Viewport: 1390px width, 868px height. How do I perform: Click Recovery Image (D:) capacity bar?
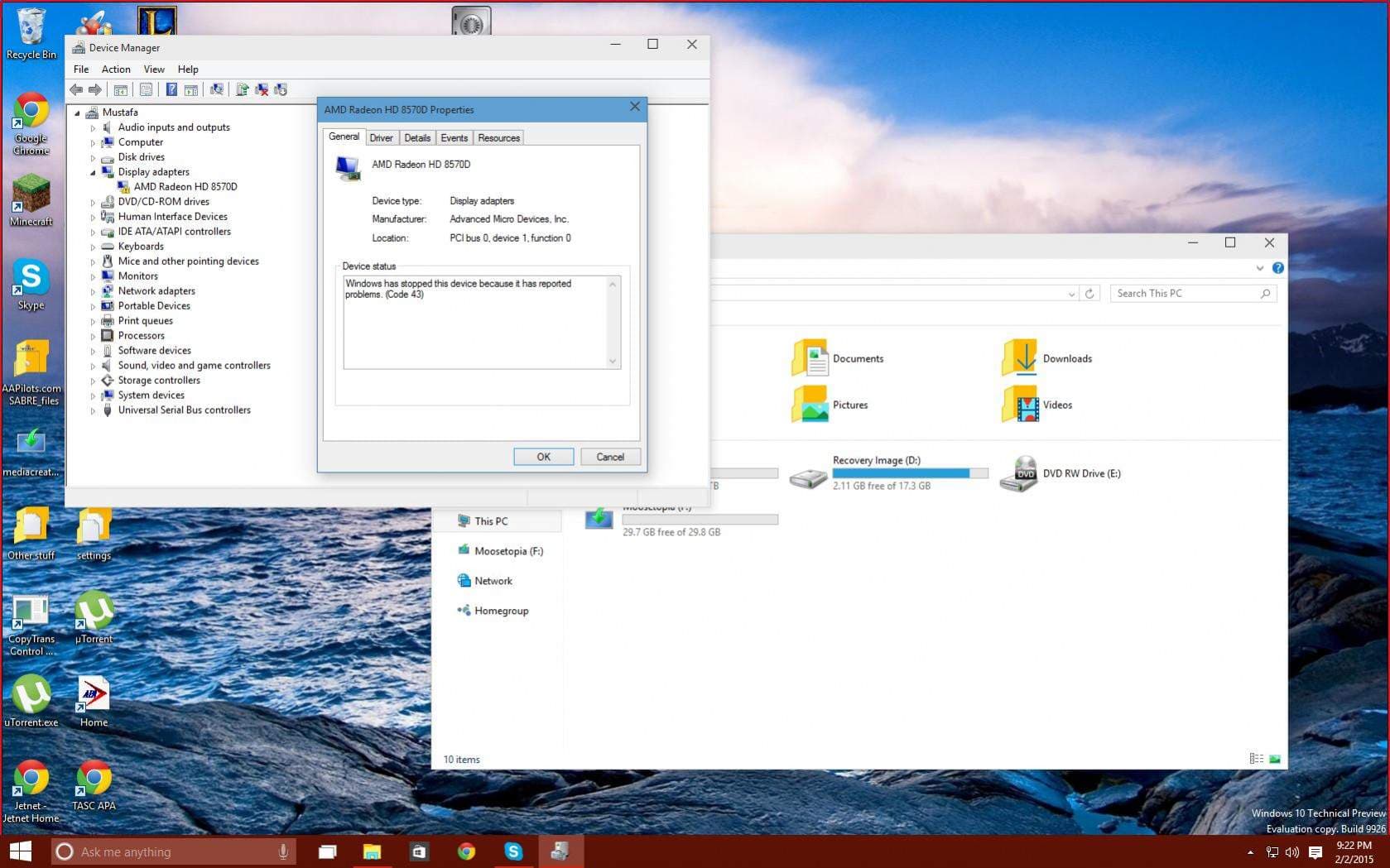pos(910,473)
